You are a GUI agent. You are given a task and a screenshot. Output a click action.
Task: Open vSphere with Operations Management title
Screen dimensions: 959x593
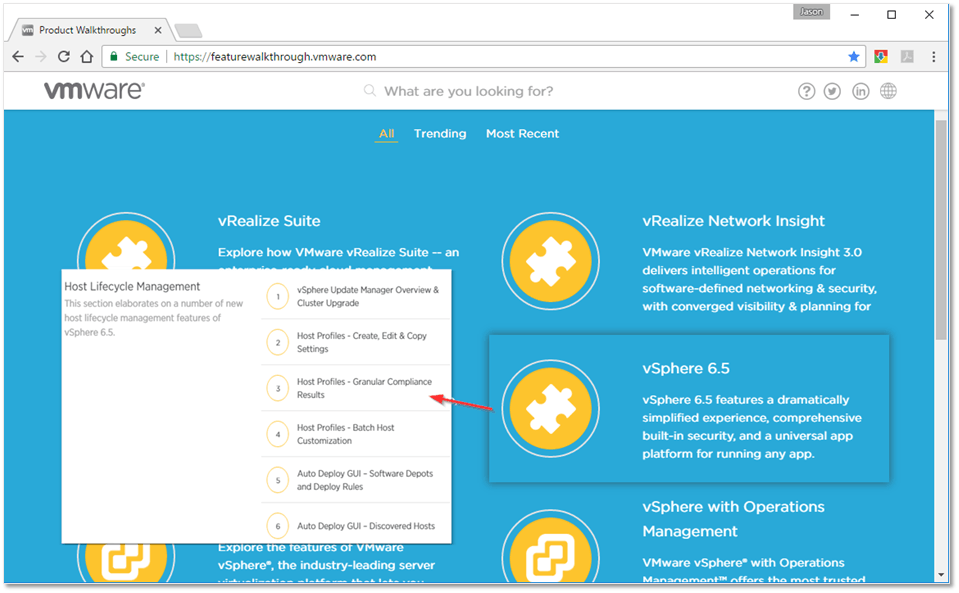[733, 518]
